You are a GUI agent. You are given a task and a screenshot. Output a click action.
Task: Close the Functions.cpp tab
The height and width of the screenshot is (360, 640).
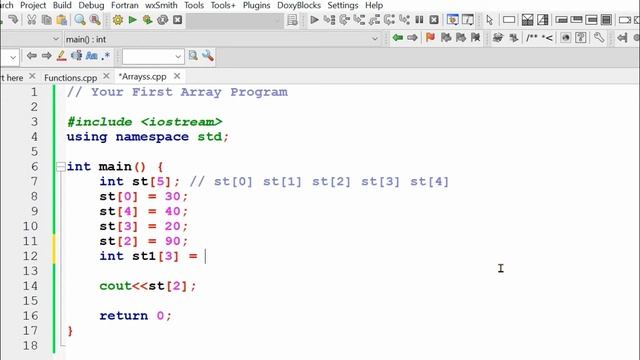pos(106,76)
